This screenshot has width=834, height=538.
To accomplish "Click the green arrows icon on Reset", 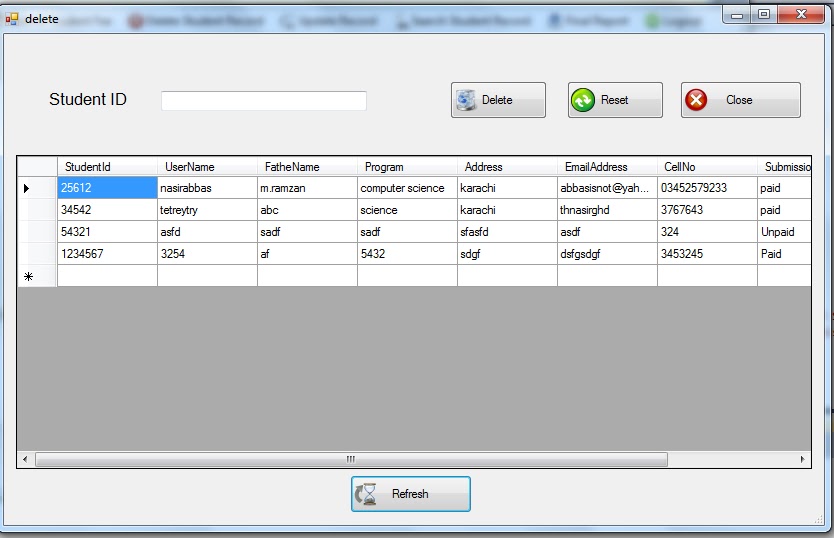I will [x=583, y=100].
